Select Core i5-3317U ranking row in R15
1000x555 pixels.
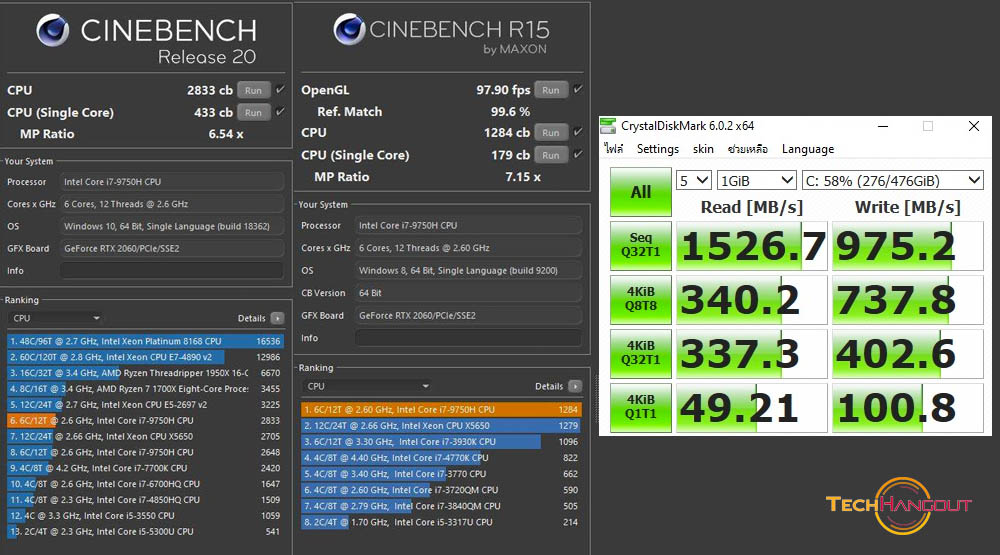click(x=441, y=522)
